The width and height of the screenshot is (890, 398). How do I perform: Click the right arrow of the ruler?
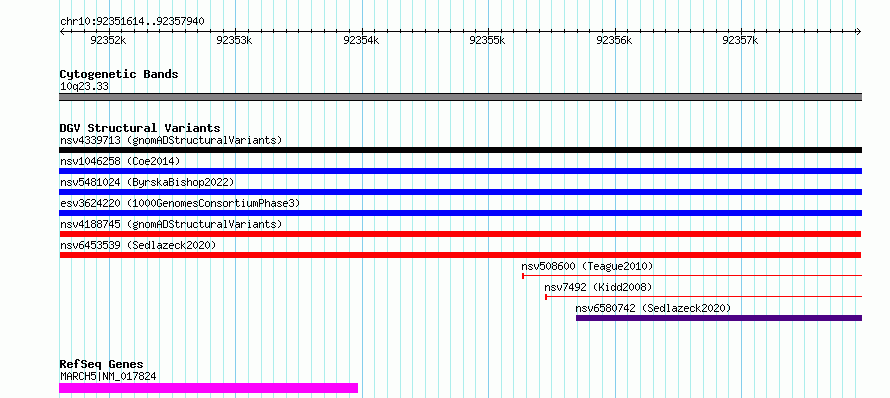[859, 32]
